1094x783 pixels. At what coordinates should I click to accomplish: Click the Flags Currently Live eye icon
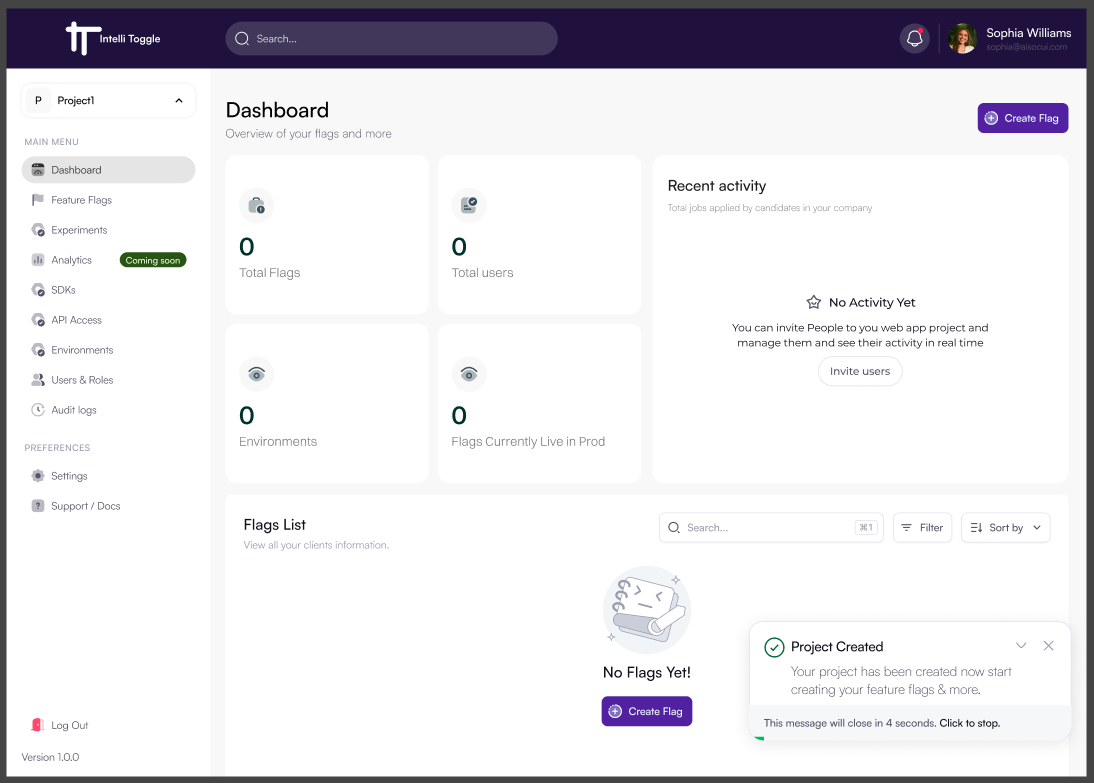(x=469, y=374)
